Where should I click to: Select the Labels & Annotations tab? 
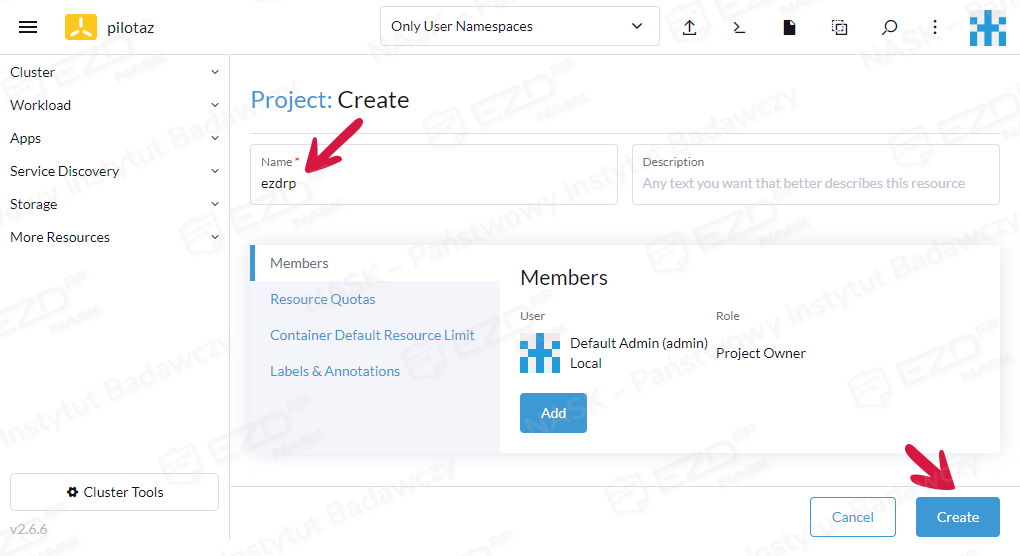coord(335,371)
